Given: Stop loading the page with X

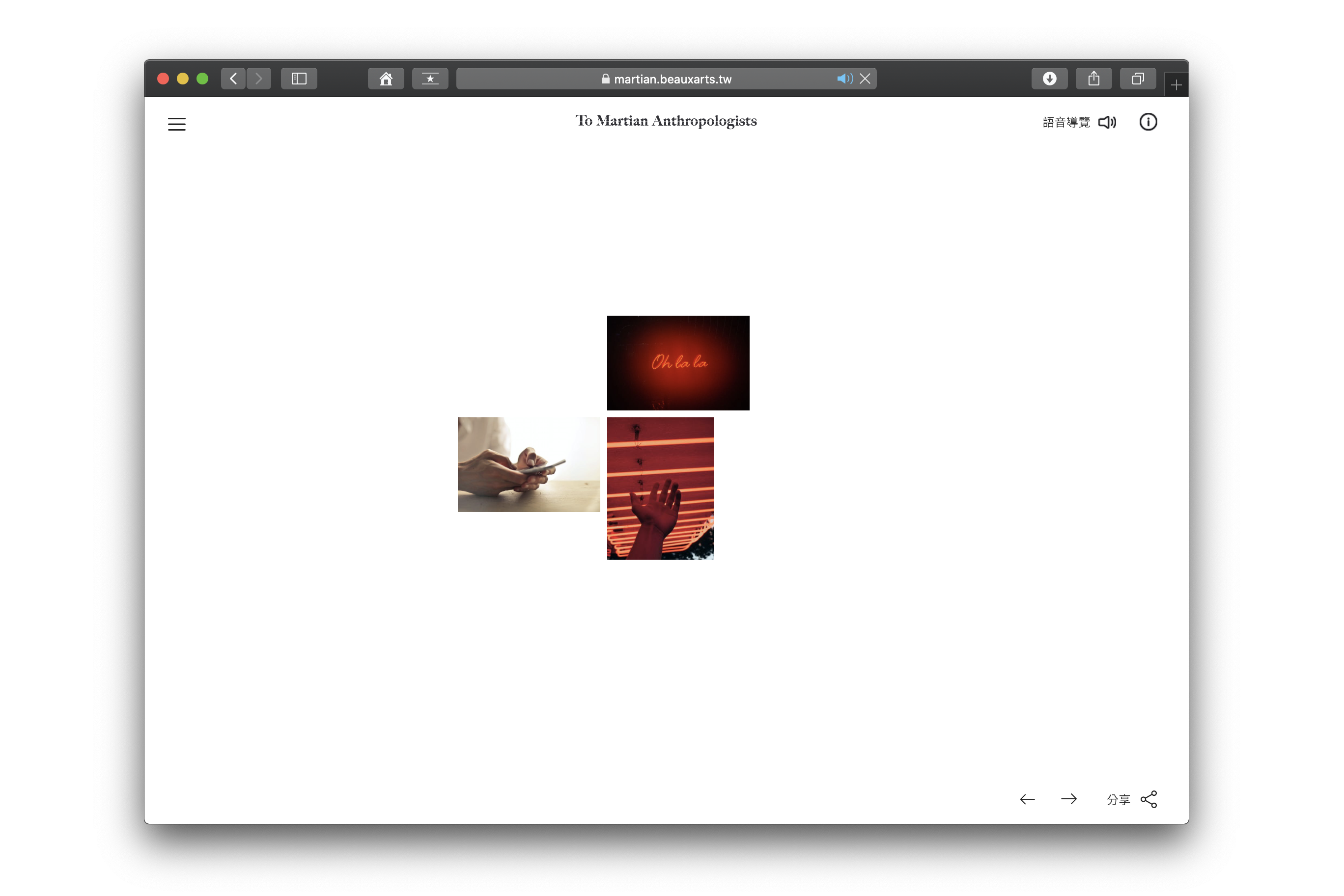Looking at the screenshot, I should point(865,79).
